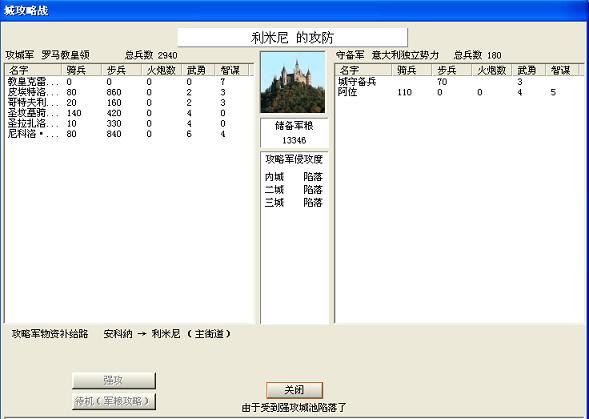This screenshot has width=589, height=419.
Task: Sort attackers by 智谋 column header
Action: click(x=231, y=70)
